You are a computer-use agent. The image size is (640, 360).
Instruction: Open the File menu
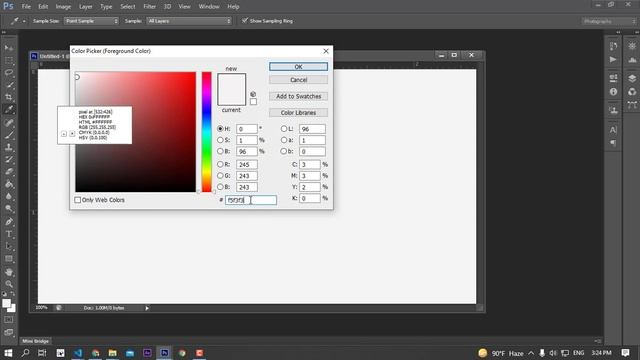[x=26, y=7]
